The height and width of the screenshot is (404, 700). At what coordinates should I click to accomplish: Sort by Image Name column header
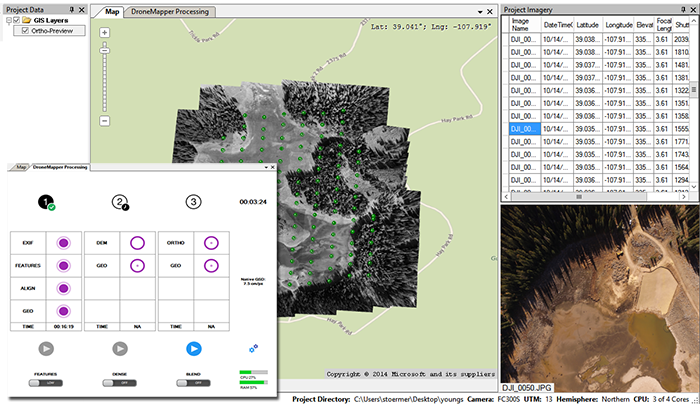(525, 25)
